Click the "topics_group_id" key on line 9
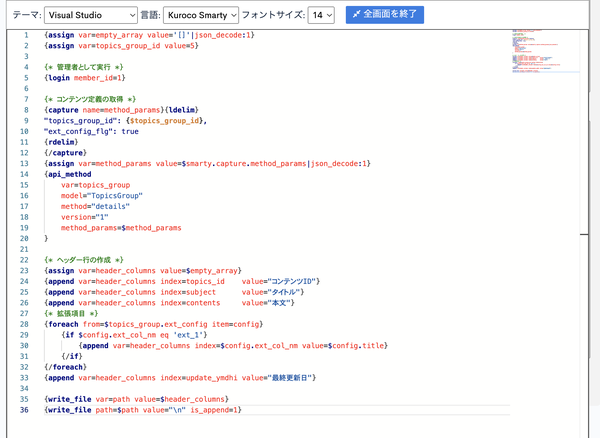Image resolution: width=600 pixels, height=438 pixels. [x=80, y=121]
